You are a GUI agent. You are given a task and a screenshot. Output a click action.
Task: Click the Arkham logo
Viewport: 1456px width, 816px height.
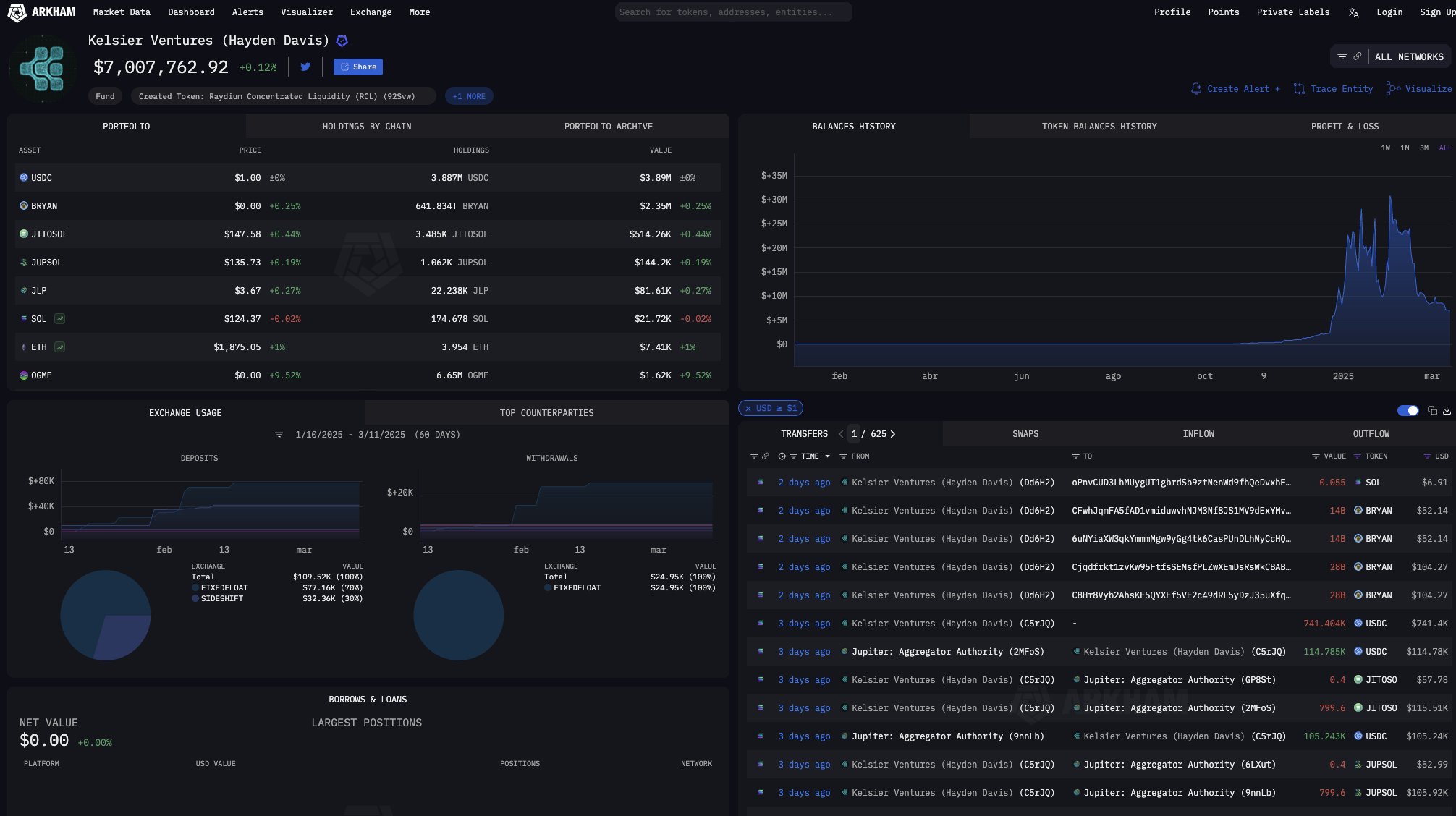click(x=41, y=12)
